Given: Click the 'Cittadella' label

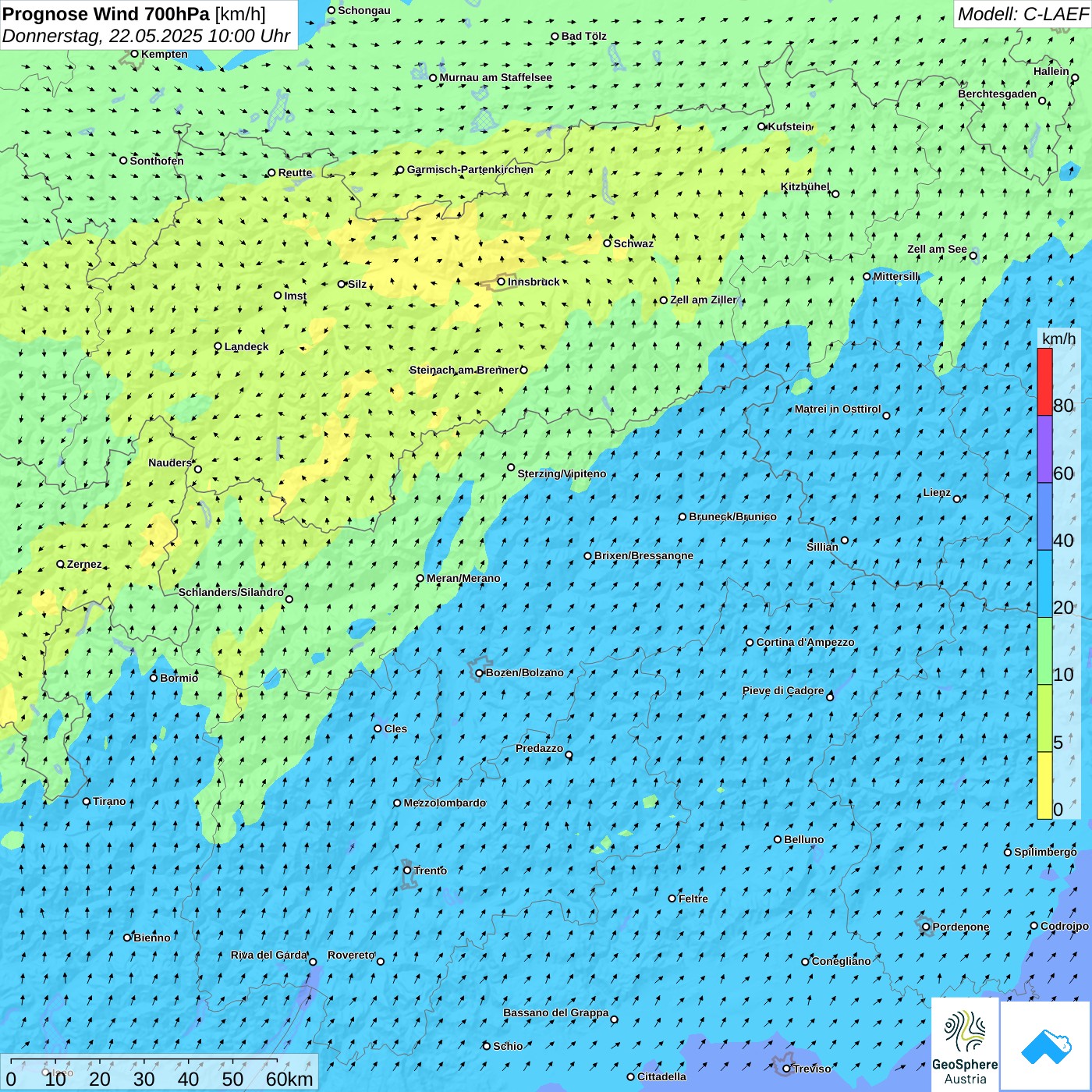Looking at the screenshot, I should pos(662,1076).
